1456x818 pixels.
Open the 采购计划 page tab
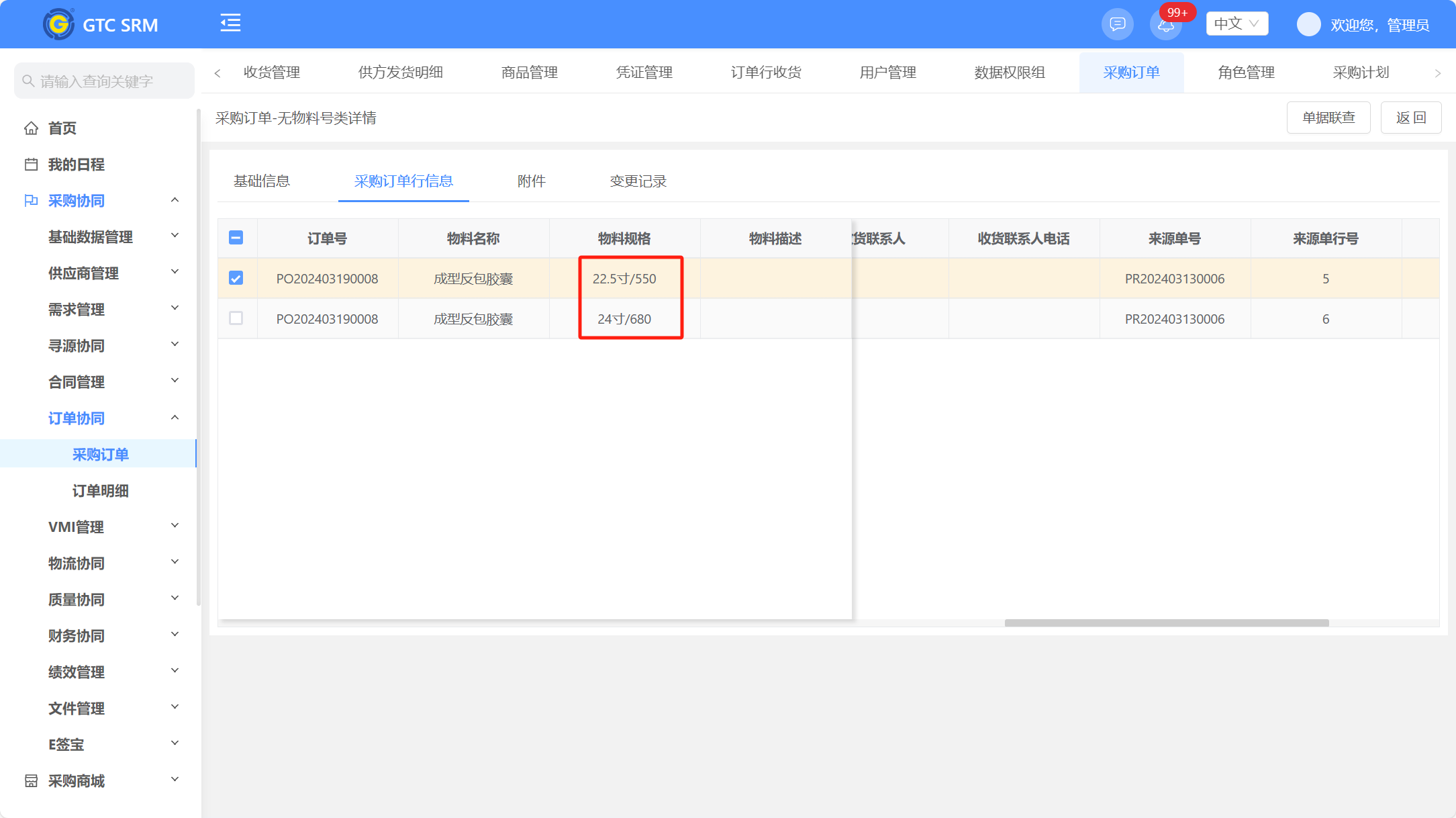tap(1361, 72)
